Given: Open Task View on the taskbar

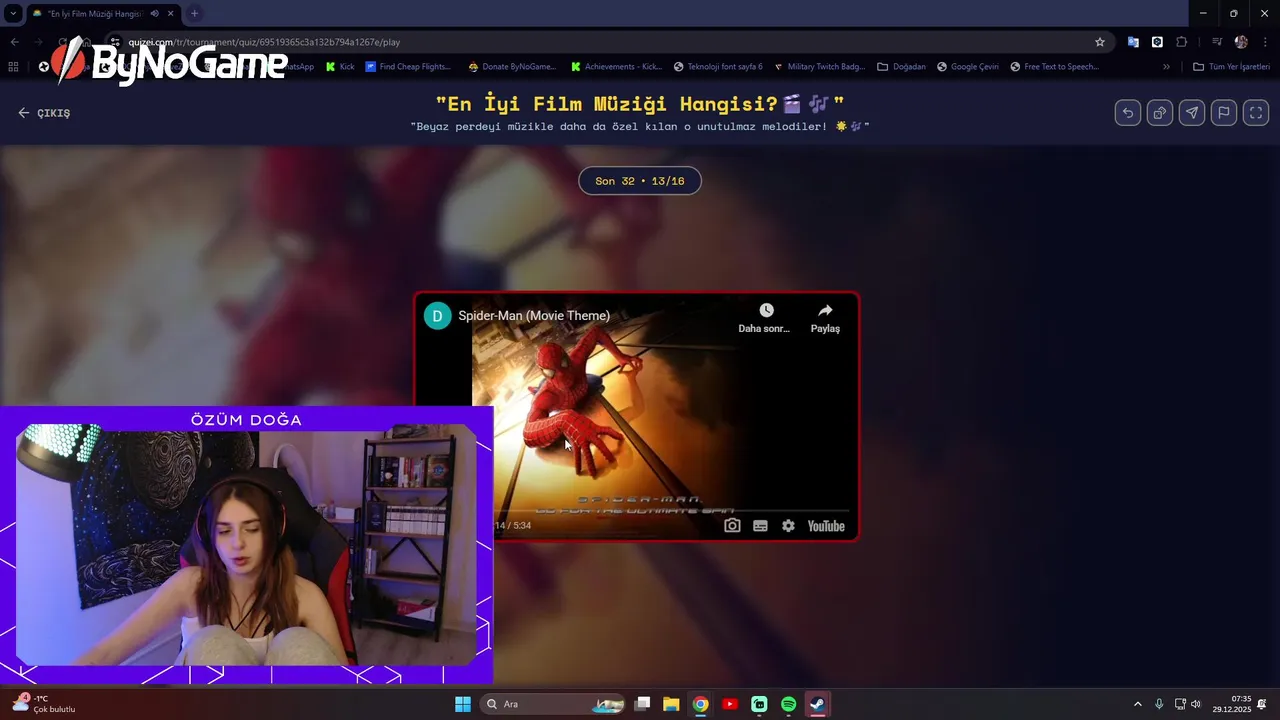Looking at the screenshot, I should pos(643,704).
